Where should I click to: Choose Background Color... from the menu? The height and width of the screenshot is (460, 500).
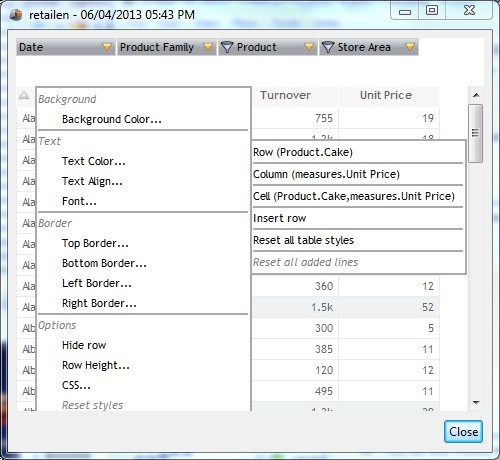[112, 119]
